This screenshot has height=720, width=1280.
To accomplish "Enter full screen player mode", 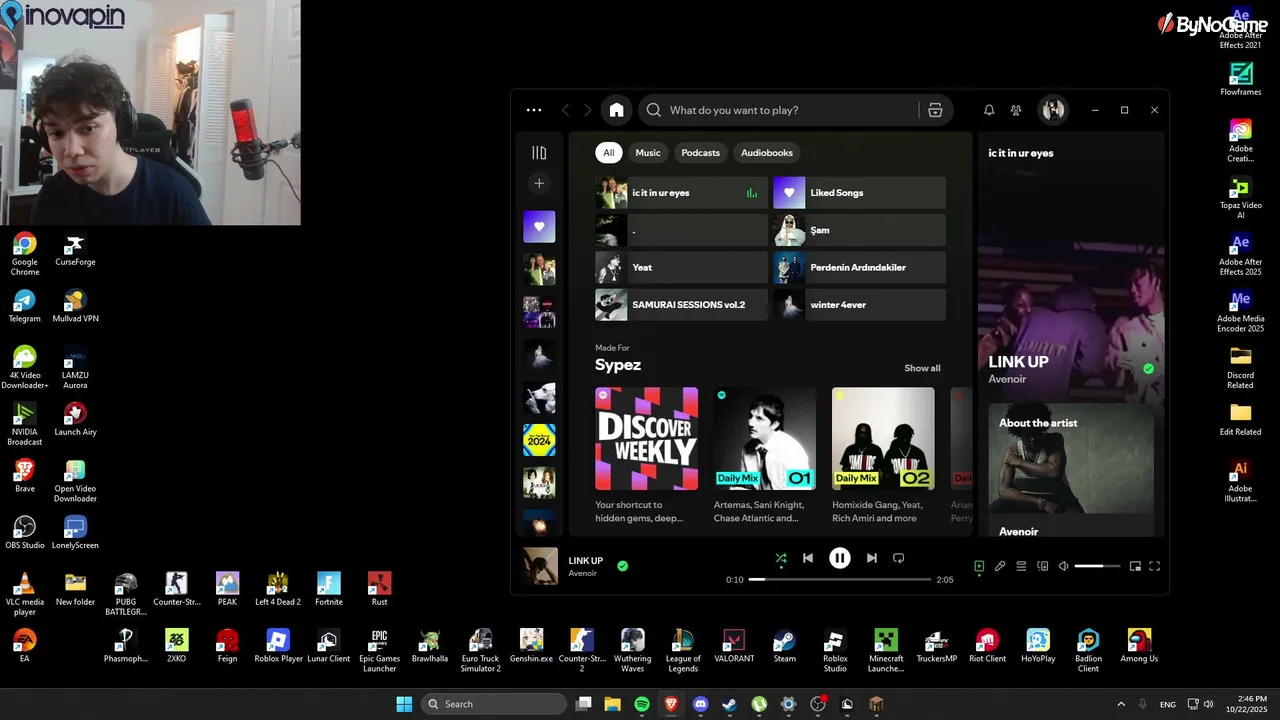I will (1155, 566).
